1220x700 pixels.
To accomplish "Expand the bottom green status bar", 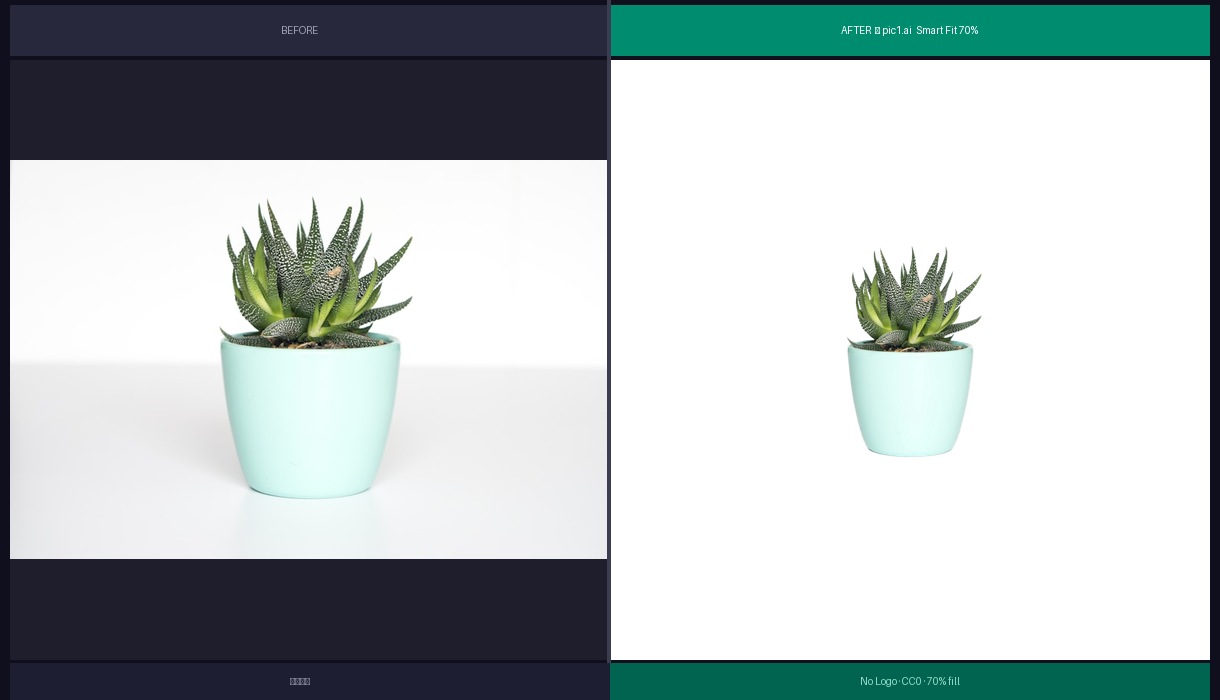I will coord(909,681).
